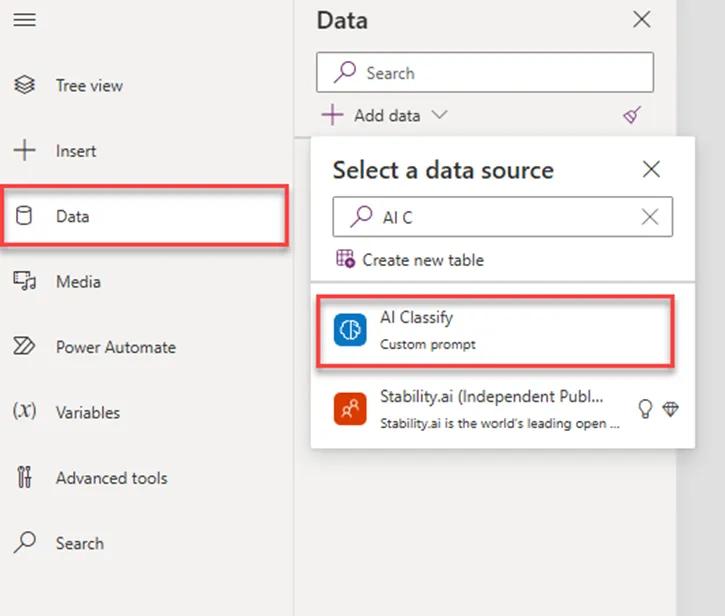The height and width of the screenshot is (616, 725).
Task: Open the Power Automate panel
Action: pyautogui.click(x=115, y=347)
